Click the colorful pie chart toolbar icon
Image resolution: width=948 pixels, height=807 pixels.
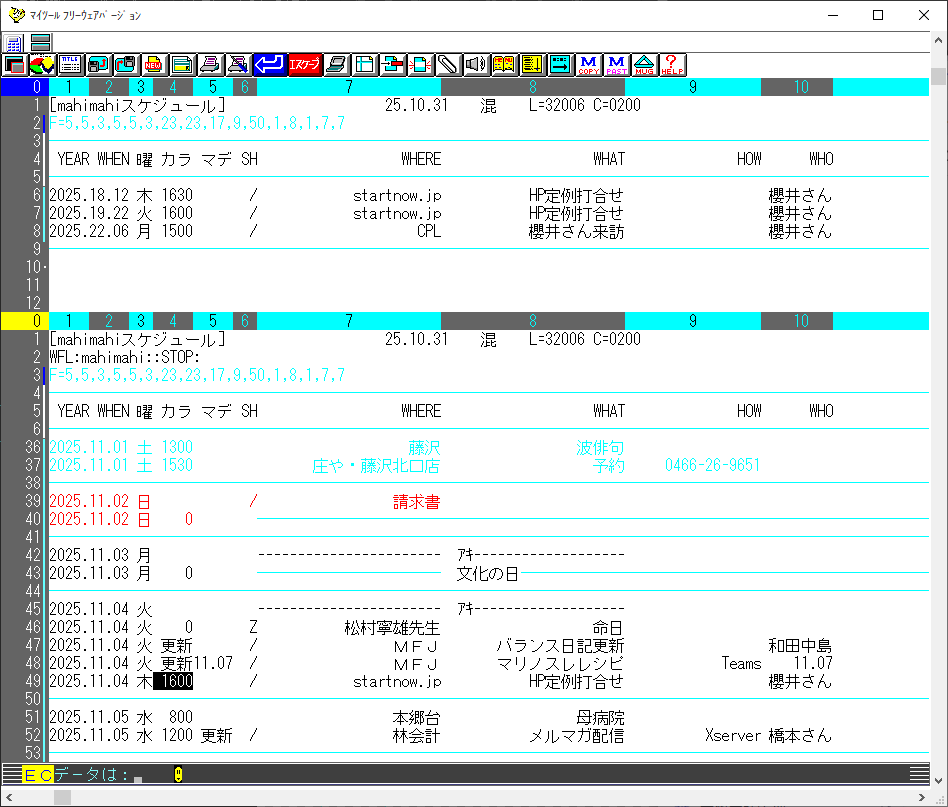click(42, 65)
